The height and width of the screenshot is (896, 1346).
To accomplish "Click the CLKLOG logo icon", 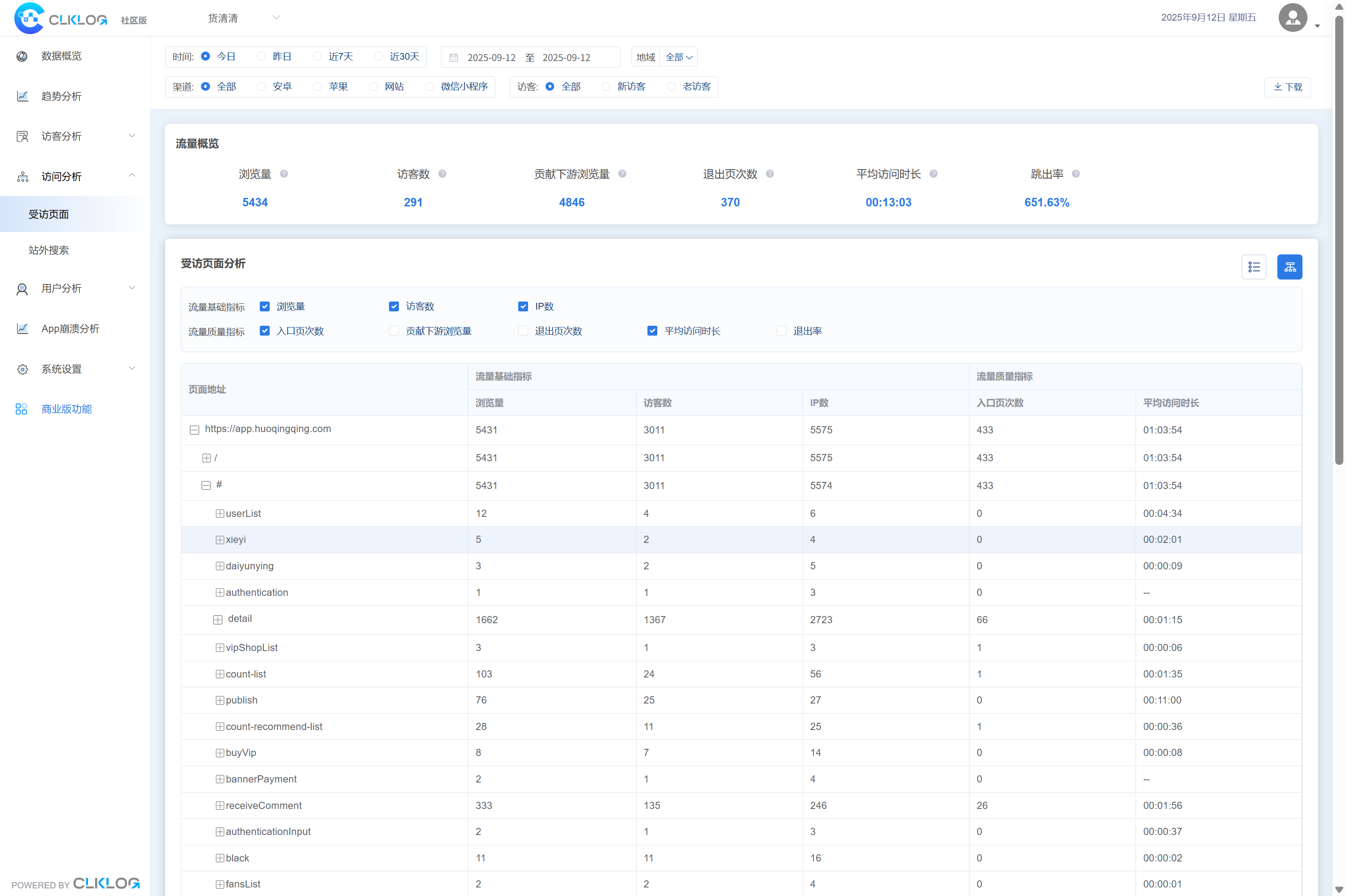I will [29, 18].
